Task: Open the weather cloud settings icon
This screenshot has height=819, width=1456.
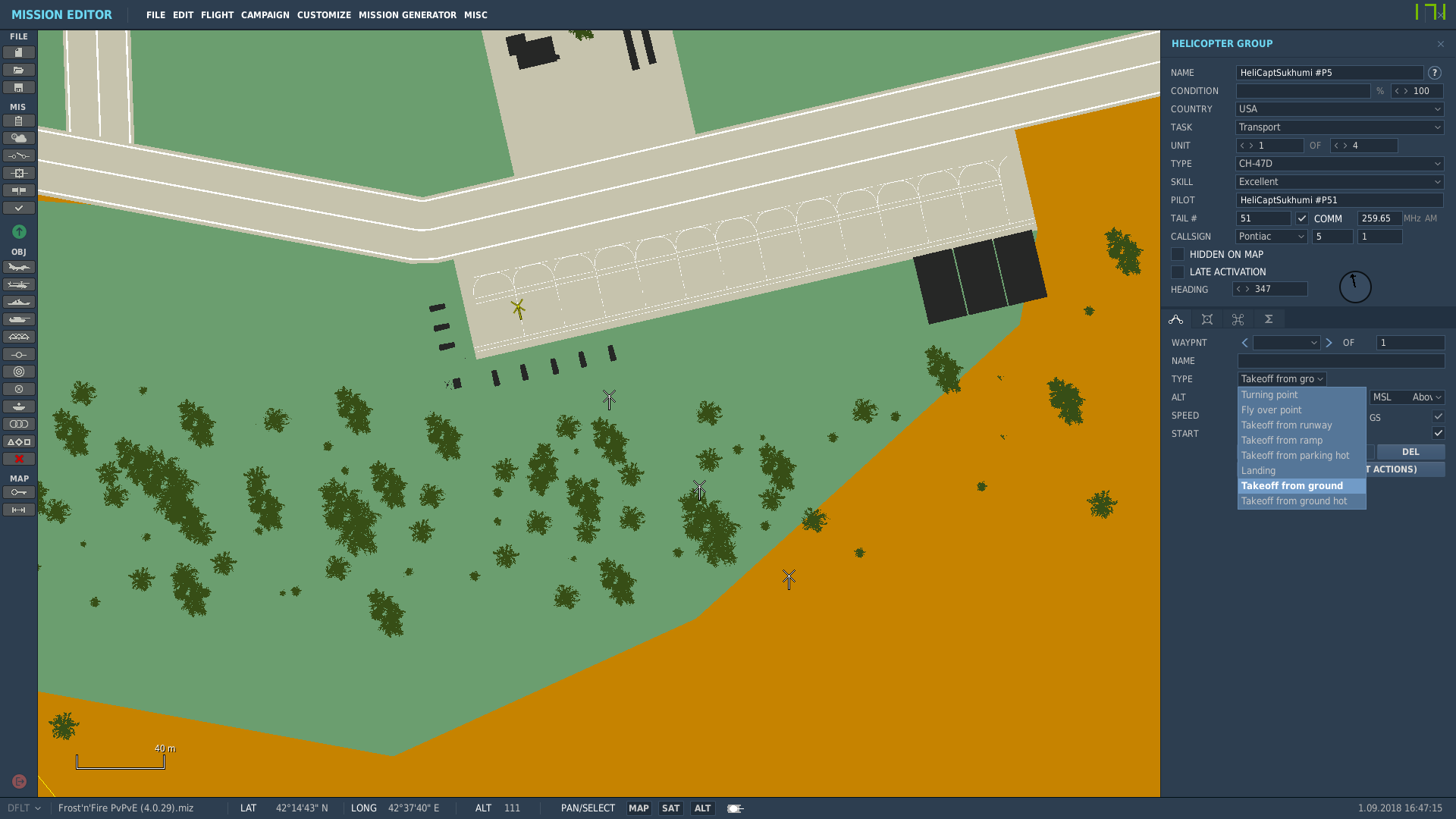Action: pyautogui.click(x=19, y=138)
